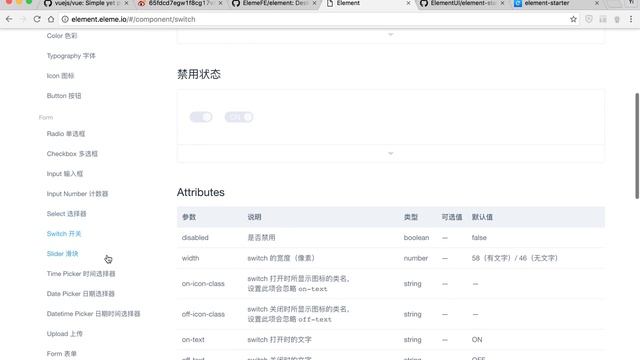Open Slider 滑块 in sidebar
640x360 pixels.
point(62,254)
